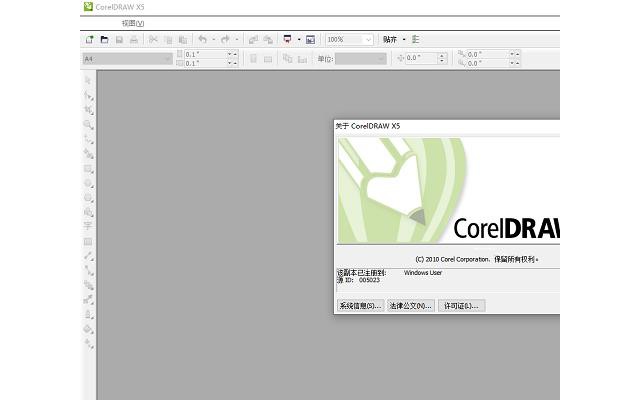The image size is (640, 400).
Task: Click the Options icon beside 贴齐
Action: point(416,39)
